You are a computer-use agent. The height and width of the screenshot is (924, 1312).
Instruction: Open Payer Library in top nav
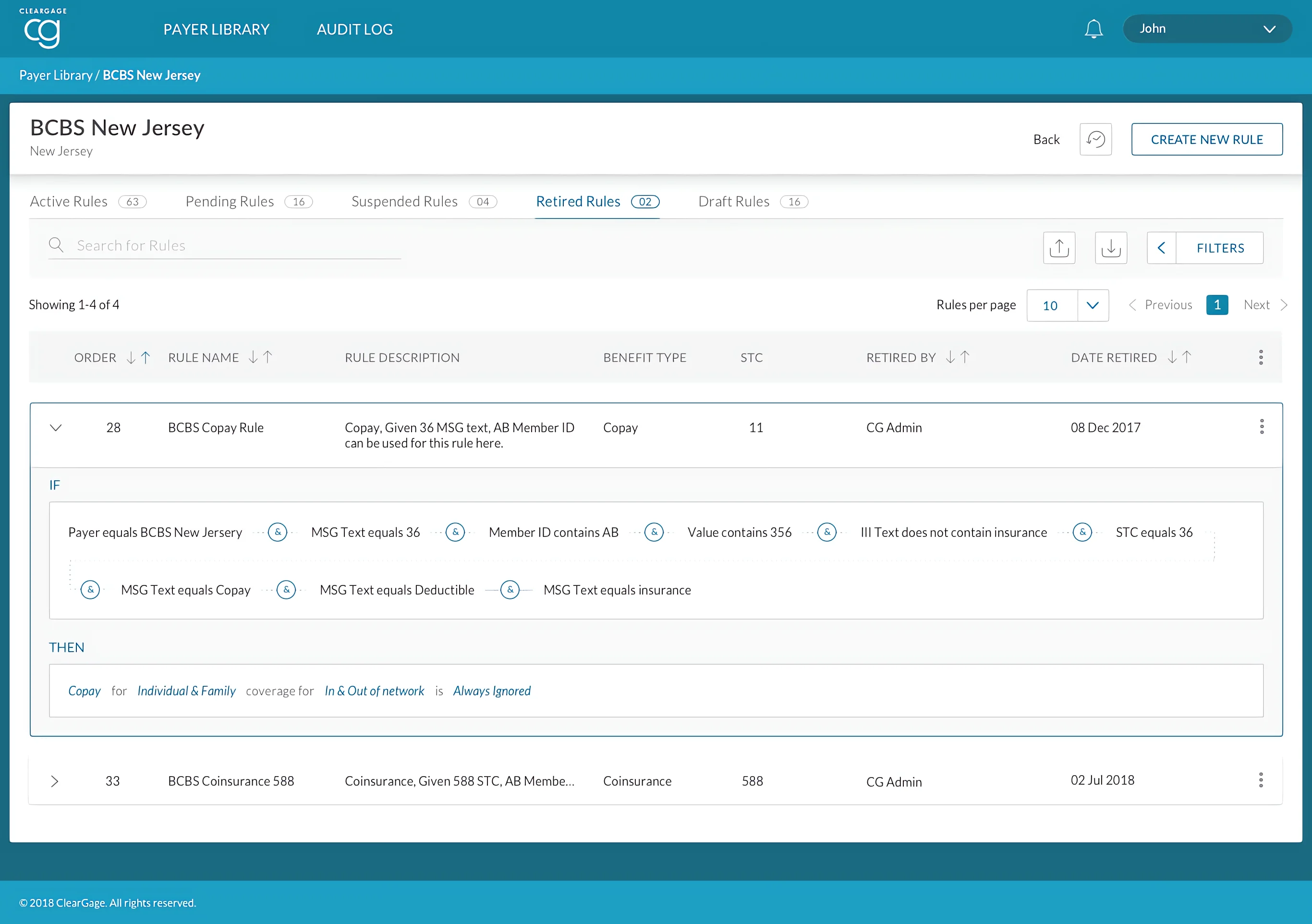(216, 29)
